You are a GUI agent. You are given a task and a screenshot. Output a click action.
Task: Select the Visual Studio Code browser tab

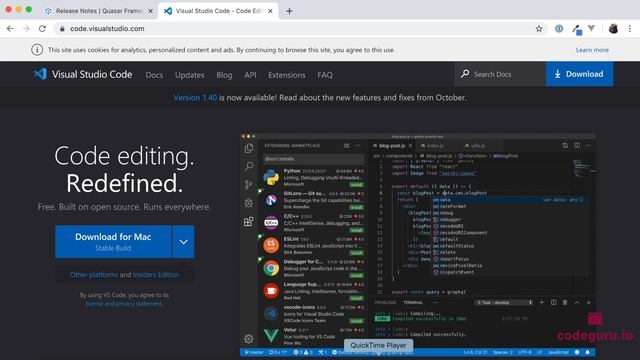218,11
